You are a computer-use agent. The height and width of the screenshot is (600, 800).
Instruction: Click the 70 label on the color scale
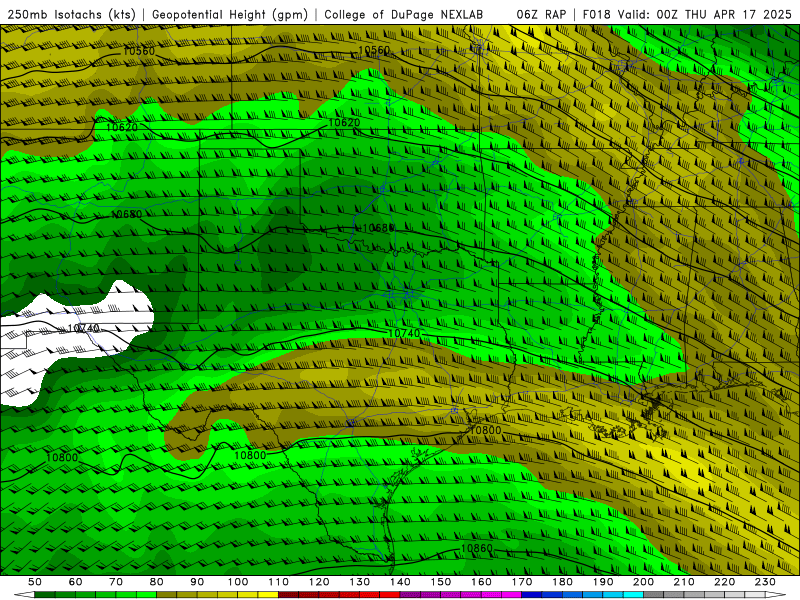[116, 582]
